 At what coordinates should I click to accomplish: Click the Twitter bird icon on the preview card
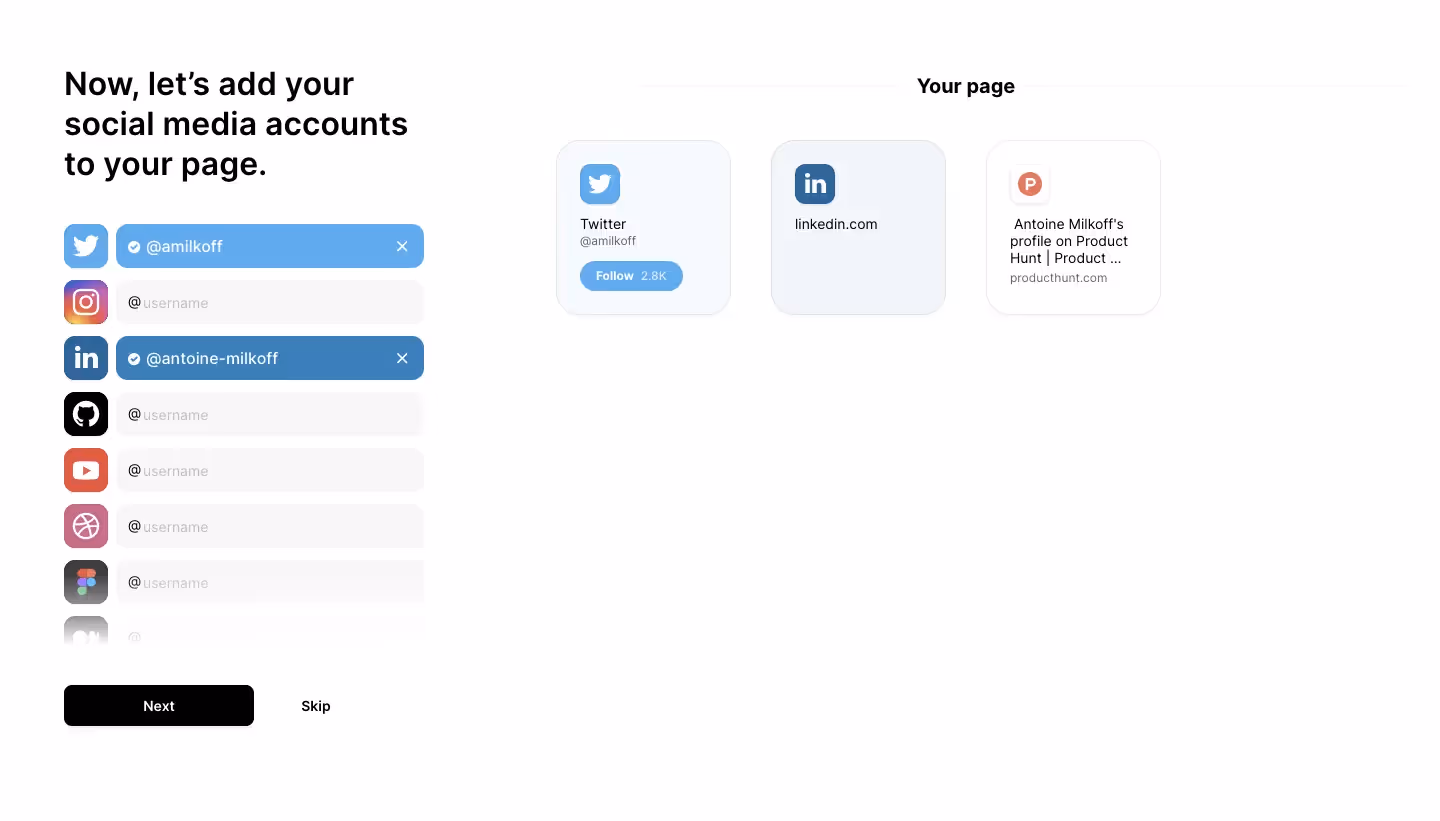(600, 184)
